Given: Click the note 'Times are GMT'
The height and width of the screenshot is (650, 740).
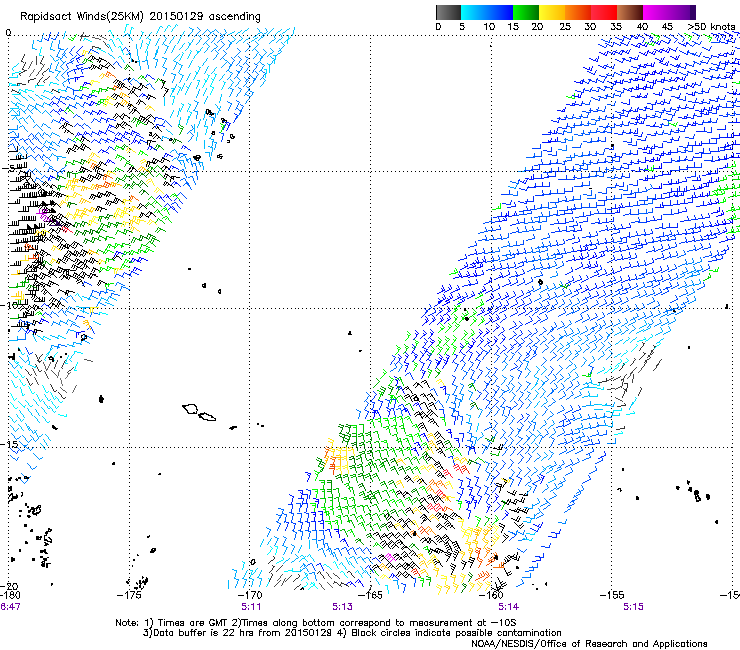Looking at the screenshot, I should click(x=193, y=623).
